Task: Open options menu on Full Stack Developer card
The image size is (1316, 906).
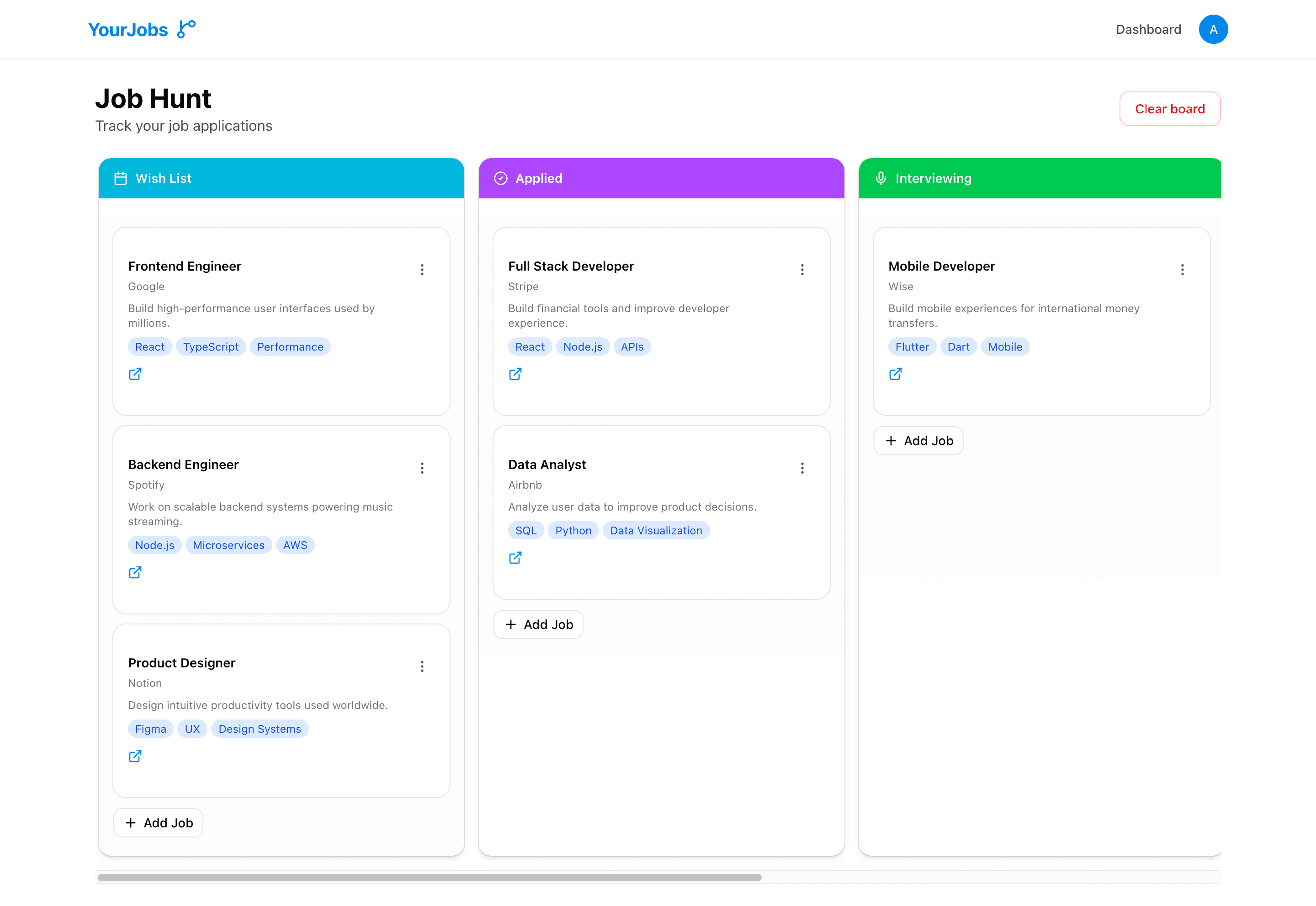Action: click(802, 269)
